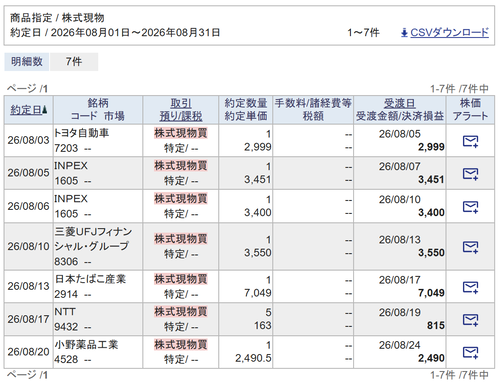Screen dimensions: 500x384
Task: Select stock code 4528
Action: (66, 360)
